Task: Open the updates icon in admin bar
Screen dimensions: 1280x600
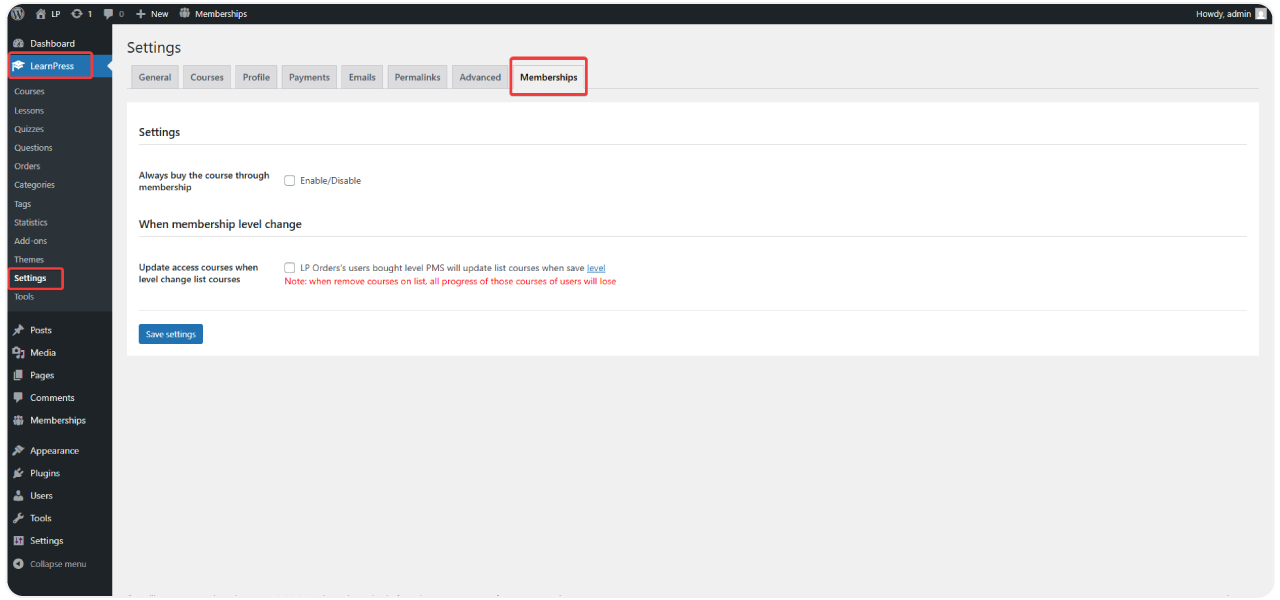Action: click(x=77, y=14)
